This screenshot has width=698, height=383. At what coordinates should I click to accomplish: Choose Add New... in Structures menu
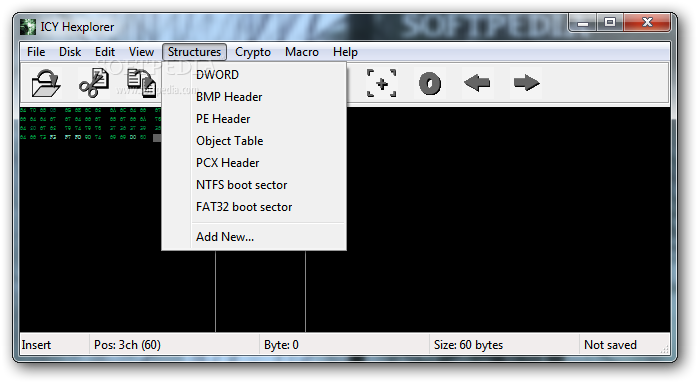click(254, 237)
